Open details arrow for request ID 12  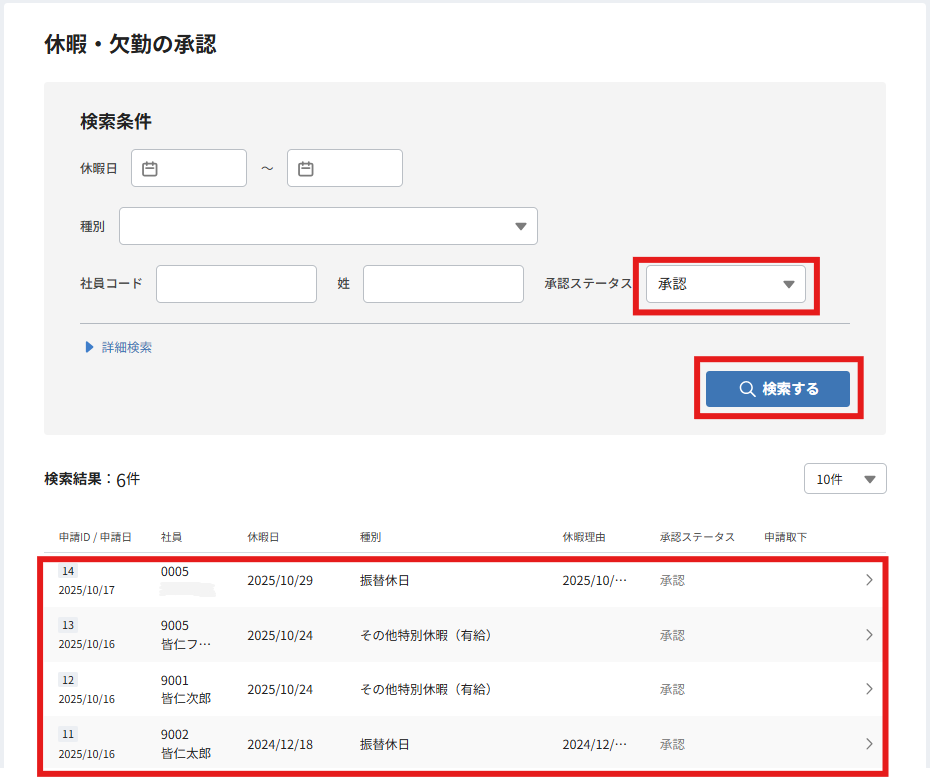point(868,689)
